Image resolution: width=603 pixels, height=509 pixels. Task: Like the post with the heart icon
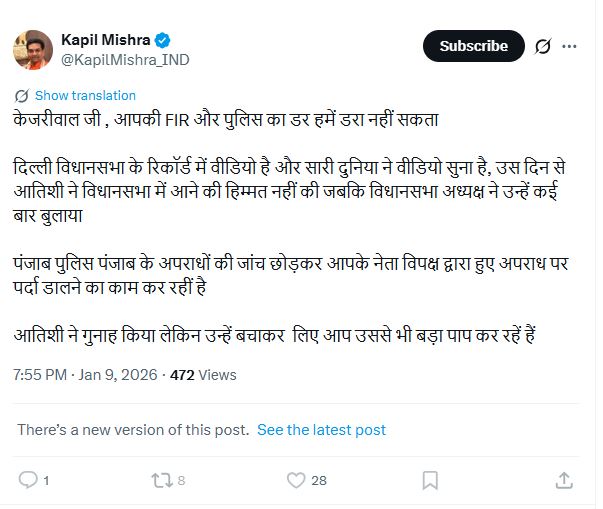295,480
